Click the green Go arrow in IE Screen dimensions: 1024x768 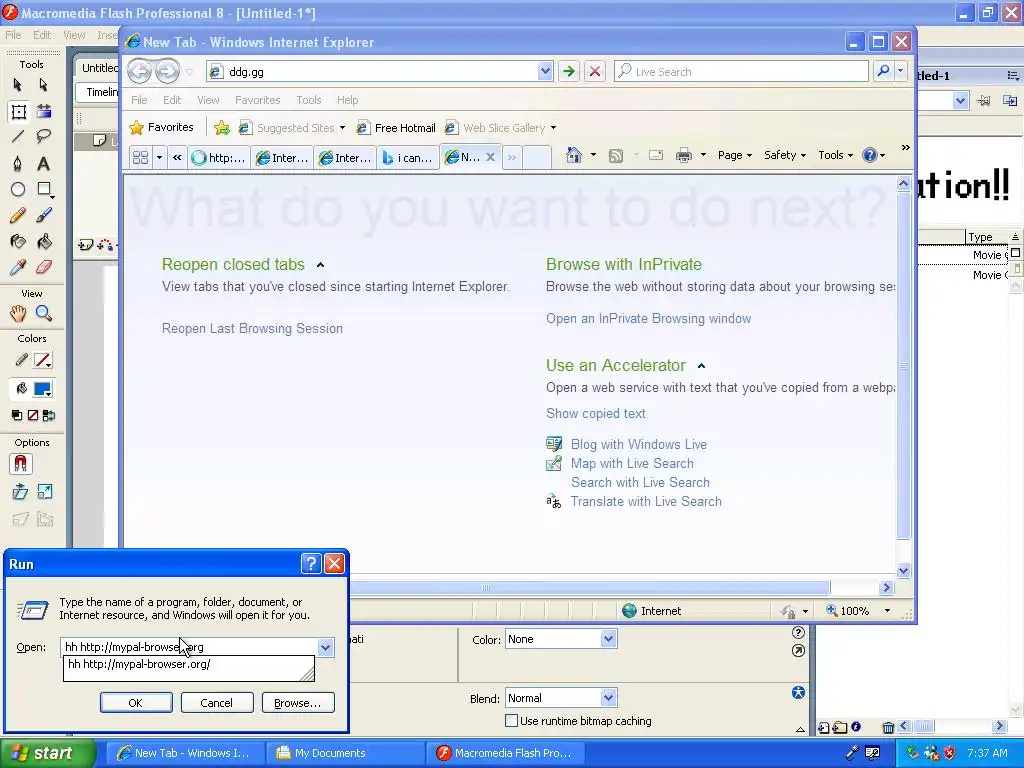pos(569,71)
